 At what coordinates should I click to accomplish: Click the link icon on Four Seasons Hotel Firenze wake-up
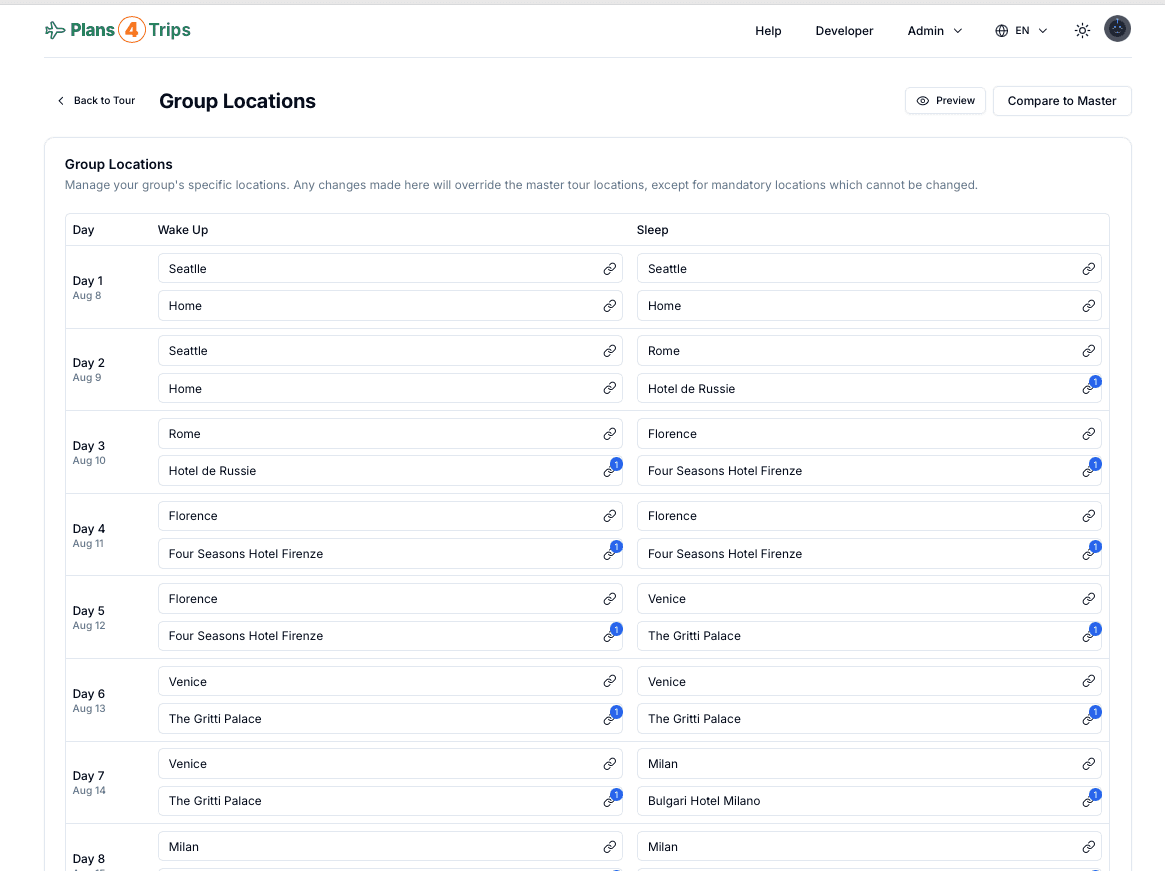610,553
